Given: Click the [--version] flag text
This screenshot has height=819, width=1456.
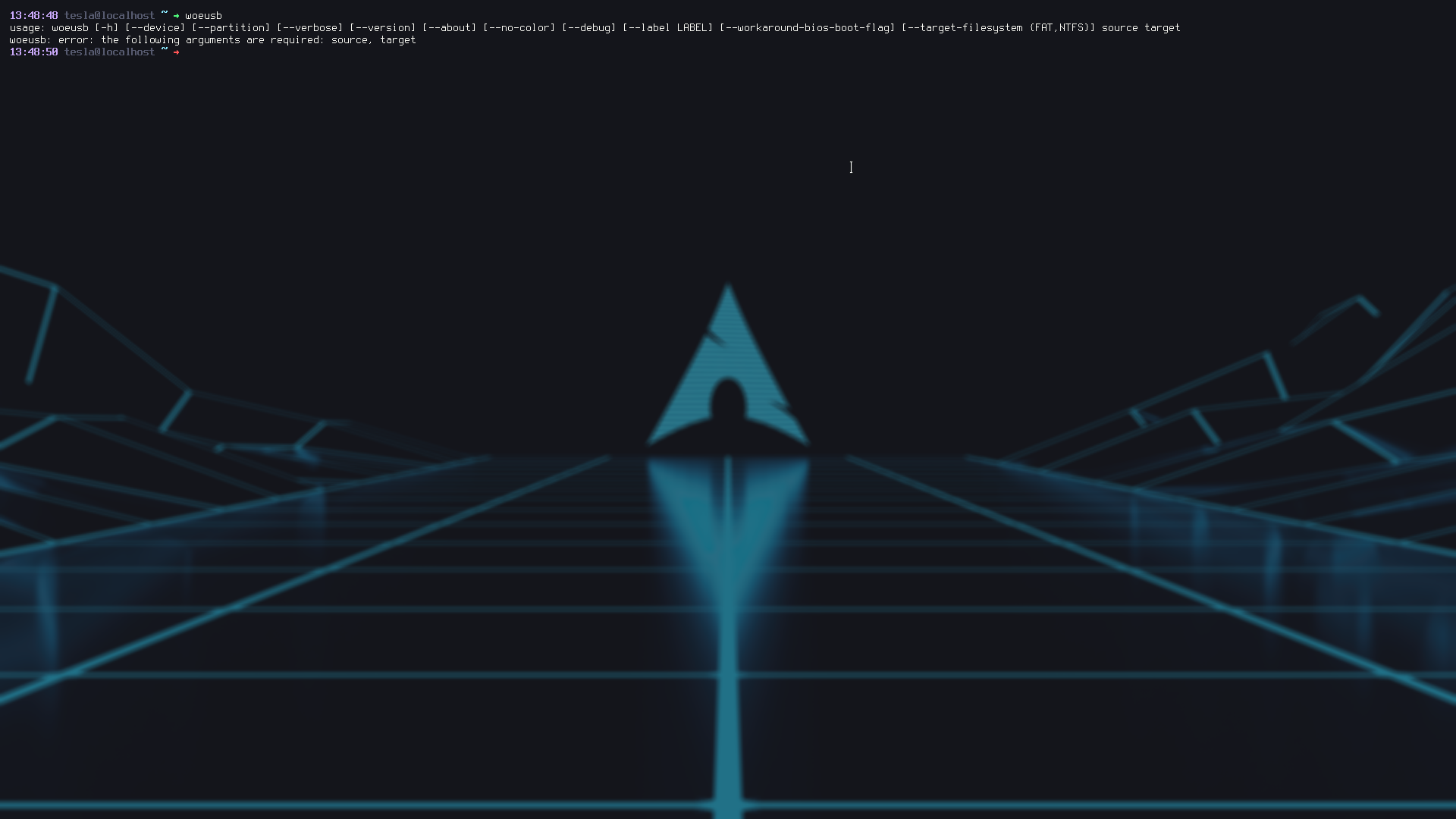Looking at the screenshot, I should [x=382, y=28].
